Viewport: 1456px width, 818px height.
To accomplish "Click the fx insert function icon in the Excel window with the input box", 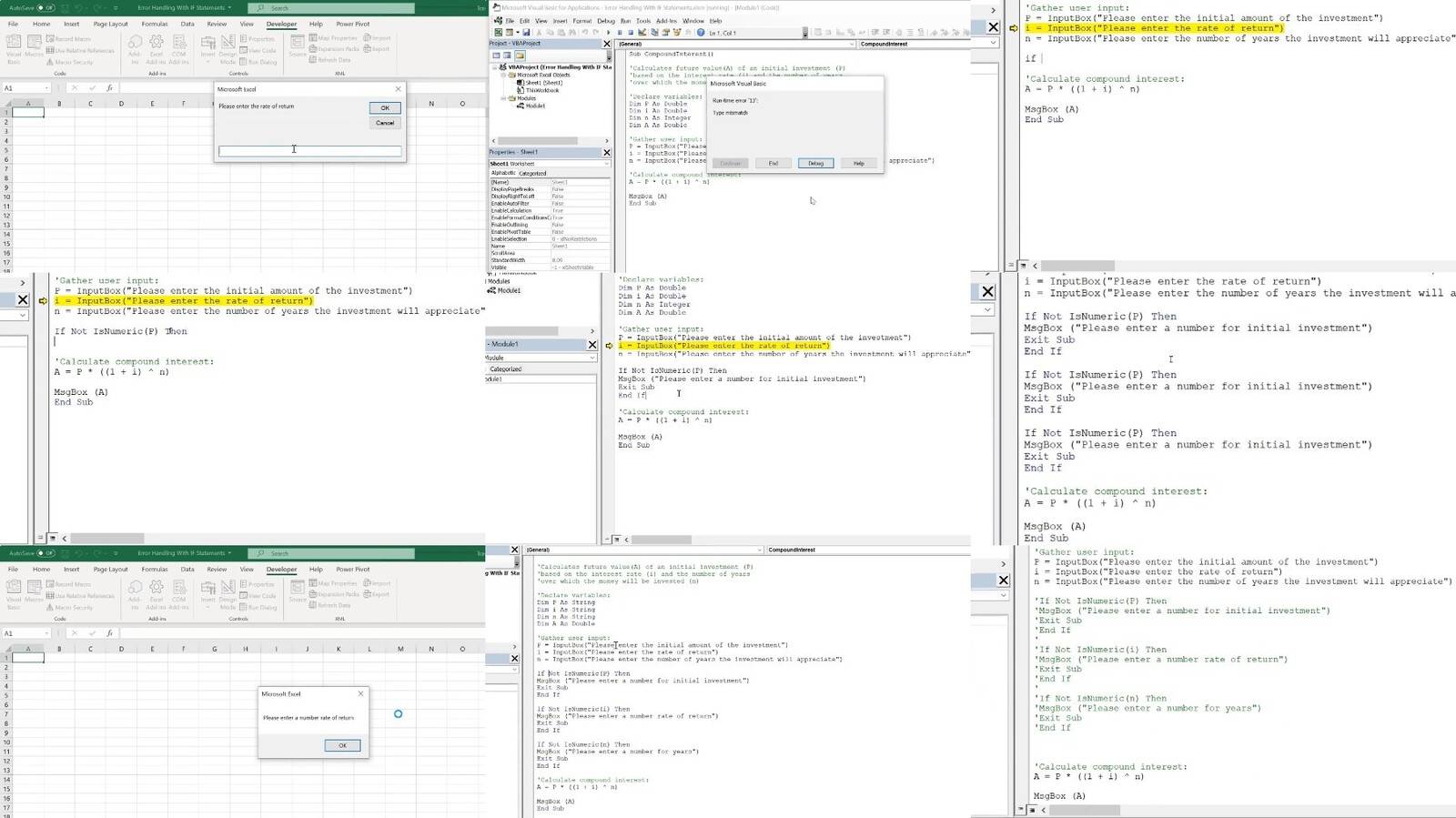I will point(109,88).
